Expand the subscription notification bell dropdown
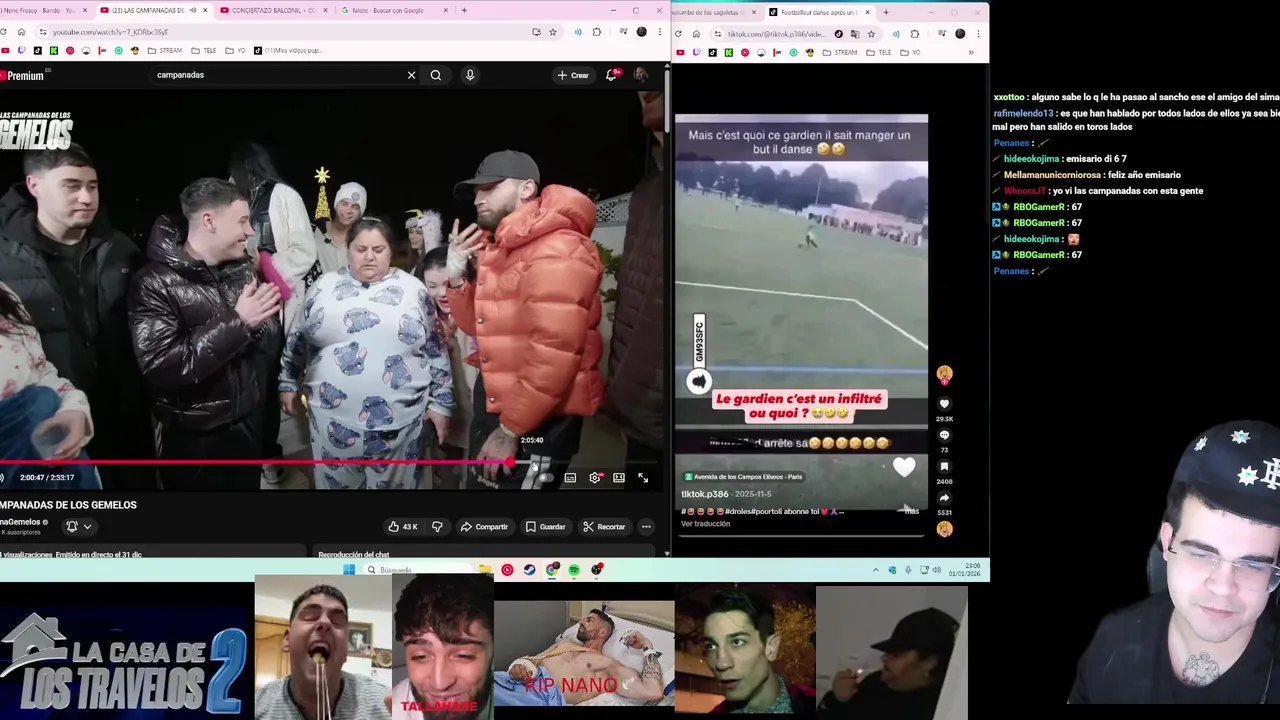Image resolution: width=1280 pixels, height=720 pixels. pos(78,527)
